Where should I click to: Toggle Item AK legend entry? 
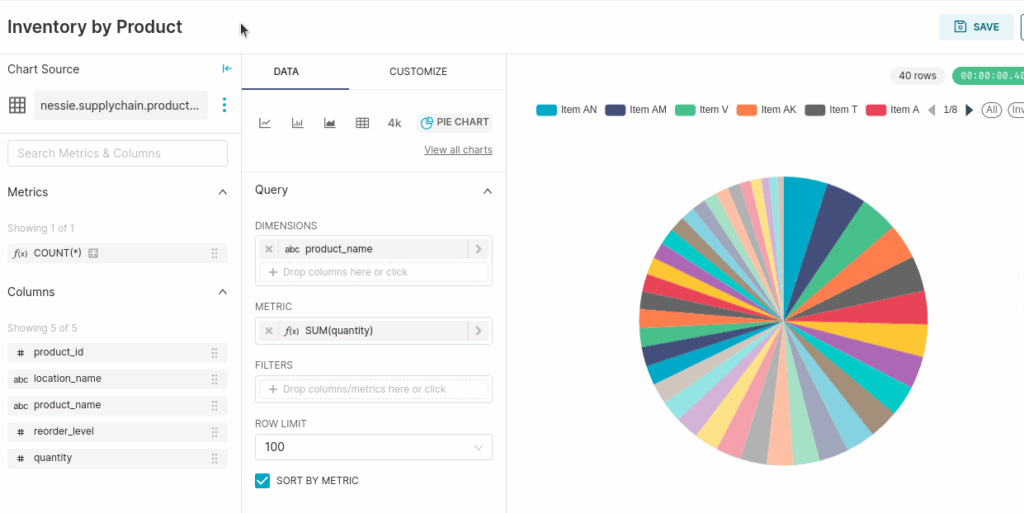pyautogui.click(x=767, y=110)
